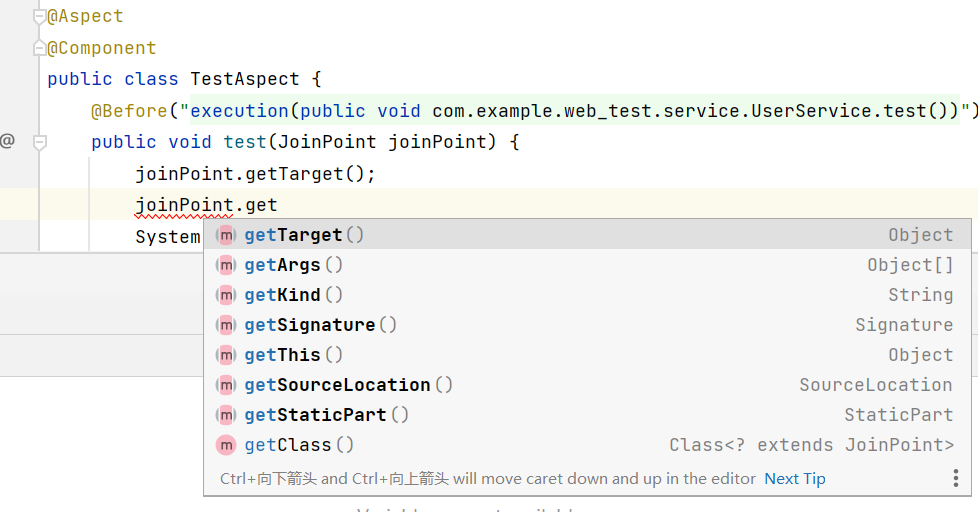Select getStaticPart() in autocomplete list
The image size is (978, 512).
pos(326,415)
